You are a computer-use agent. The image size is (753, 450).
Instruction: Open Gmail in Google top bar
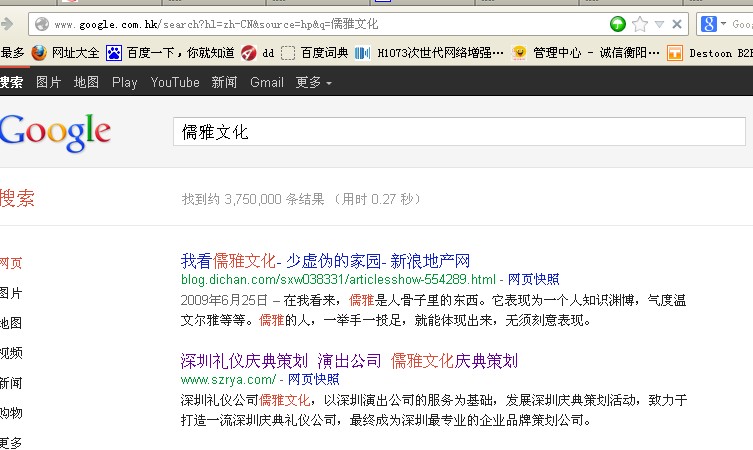pos(267,83)
